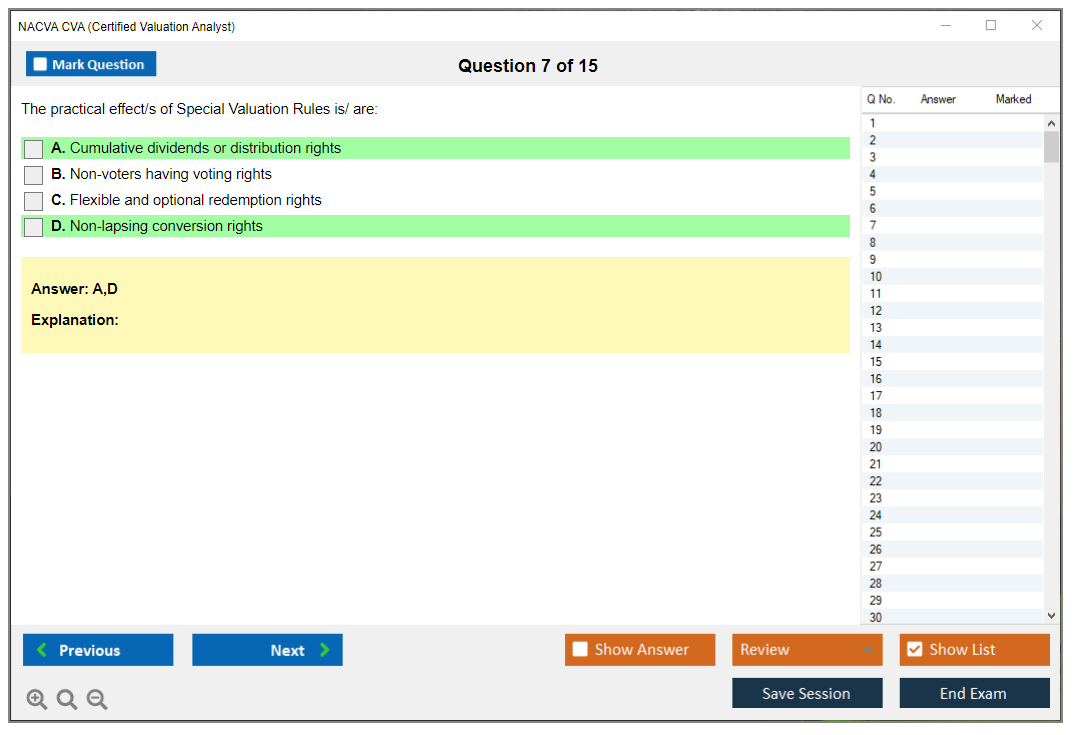Image resolution: width=1075 pixels, height=735 pixels.
Task: Maximize the exam window
Action: 991,26
